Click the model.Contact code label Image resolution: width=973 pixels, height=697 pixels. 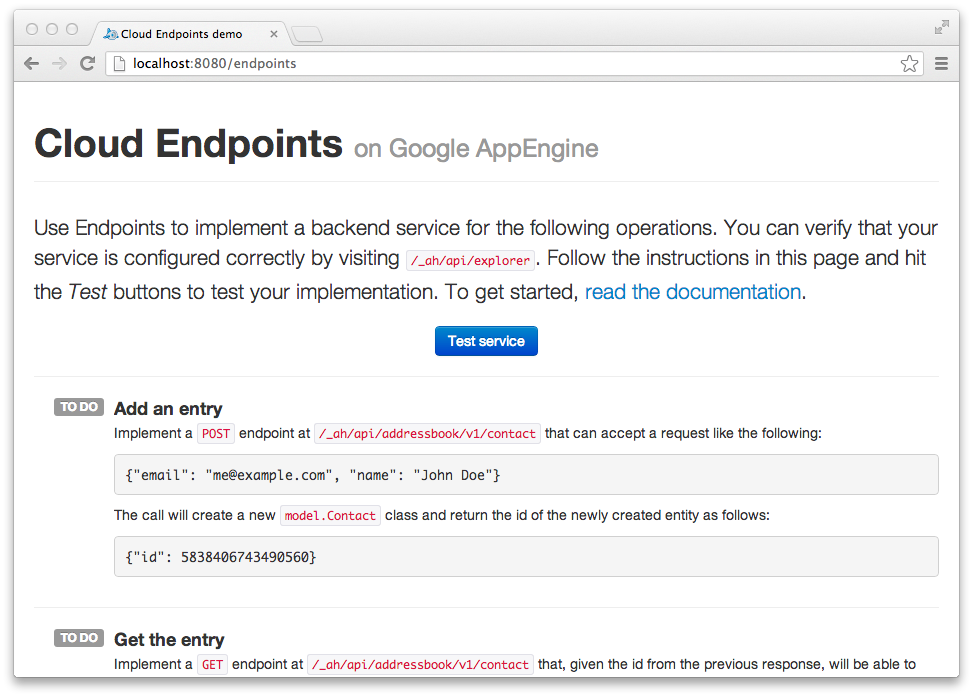(x=330, y=516)
